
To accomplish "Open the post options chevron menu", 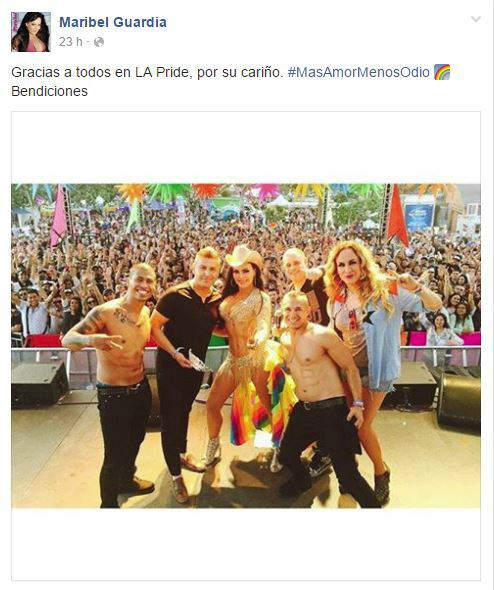I will (476, 19).
